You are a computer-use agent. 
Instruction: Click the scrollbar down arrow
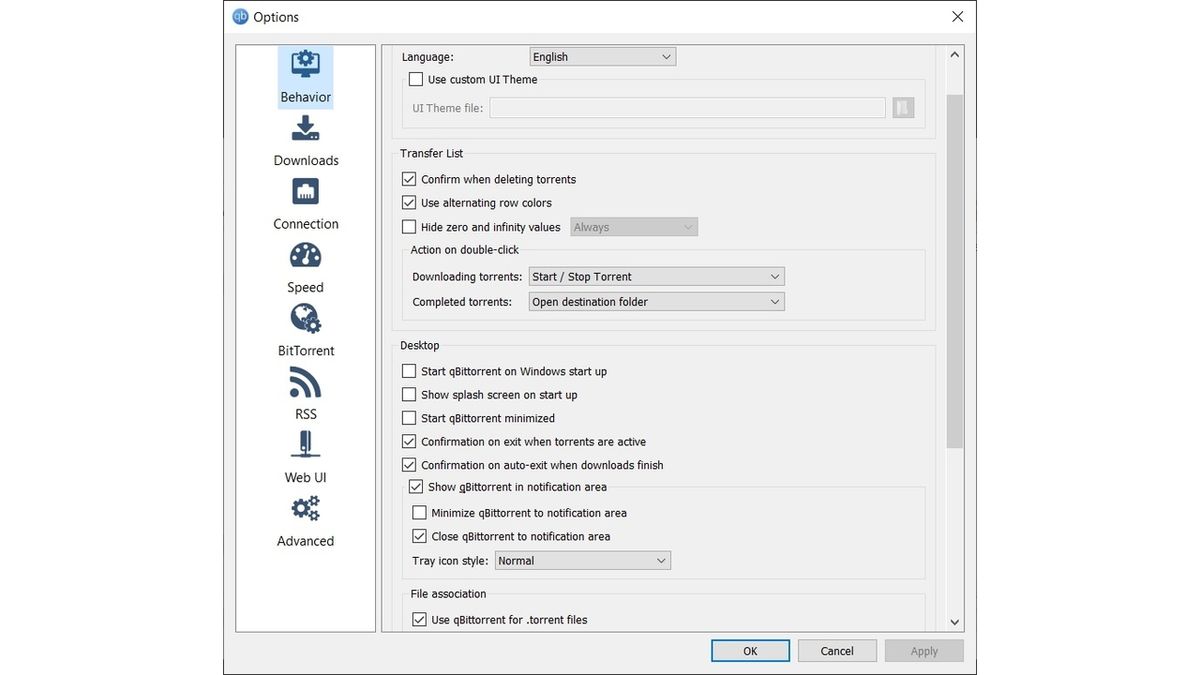[954, 621]
